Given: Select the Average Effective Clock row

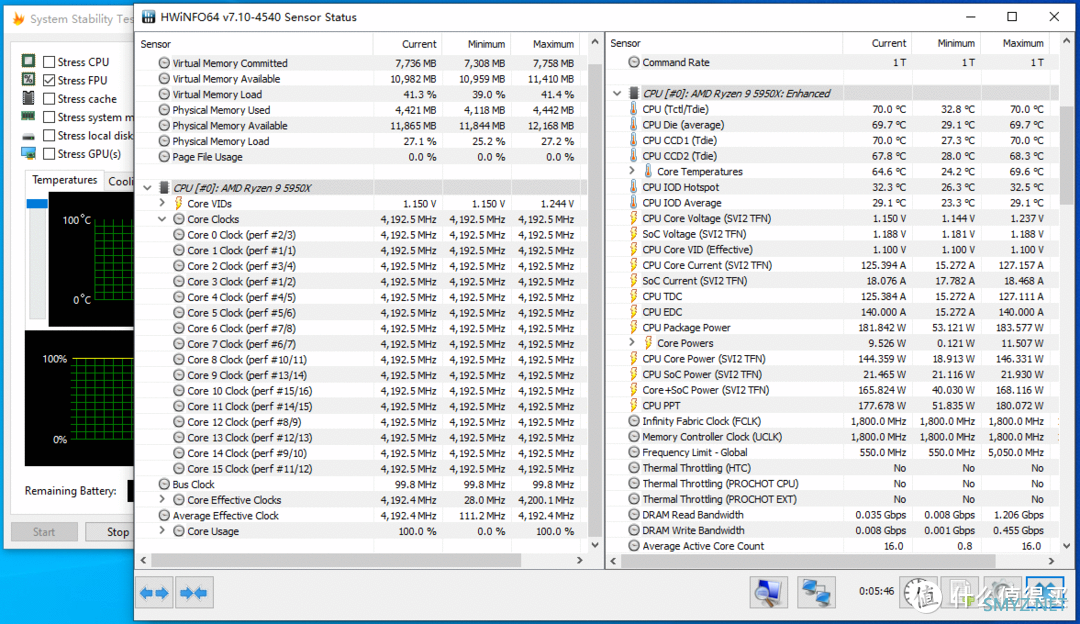Looking at the screenshot, I should (x=362, y=515).
